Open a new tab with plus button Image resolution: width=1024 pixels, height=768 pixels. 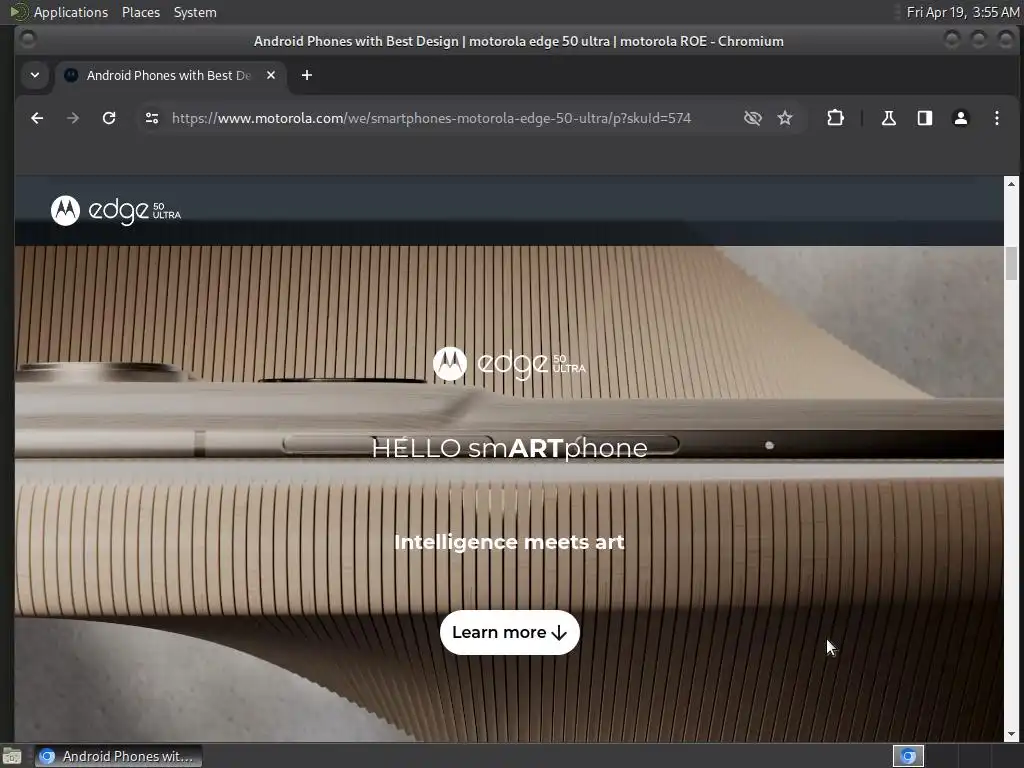pos(306,75)
